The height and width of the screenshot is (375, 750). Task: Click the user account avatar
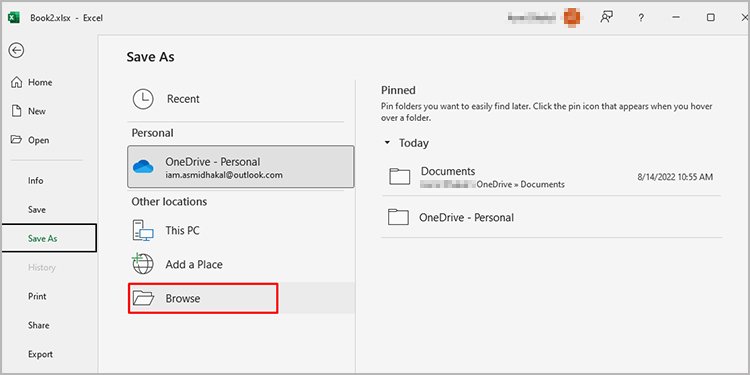571,18
